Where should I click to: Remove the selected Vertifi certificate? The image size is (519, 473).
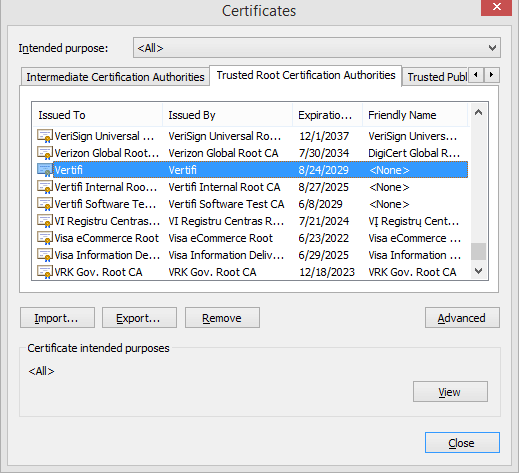pyautogui.click(x=222, y=318)
